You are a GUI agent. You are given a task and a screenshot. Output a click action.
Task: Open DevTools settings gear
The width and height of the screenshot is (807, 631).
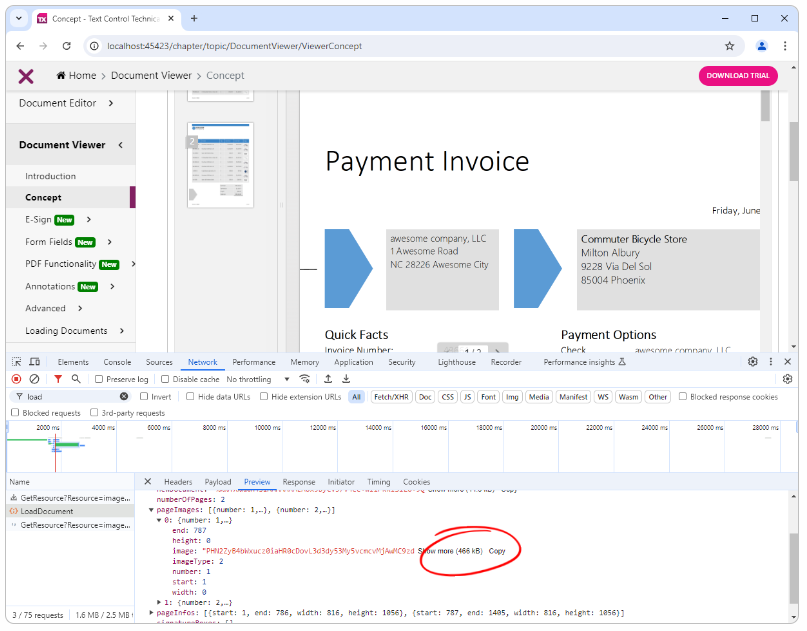[752, 362]
